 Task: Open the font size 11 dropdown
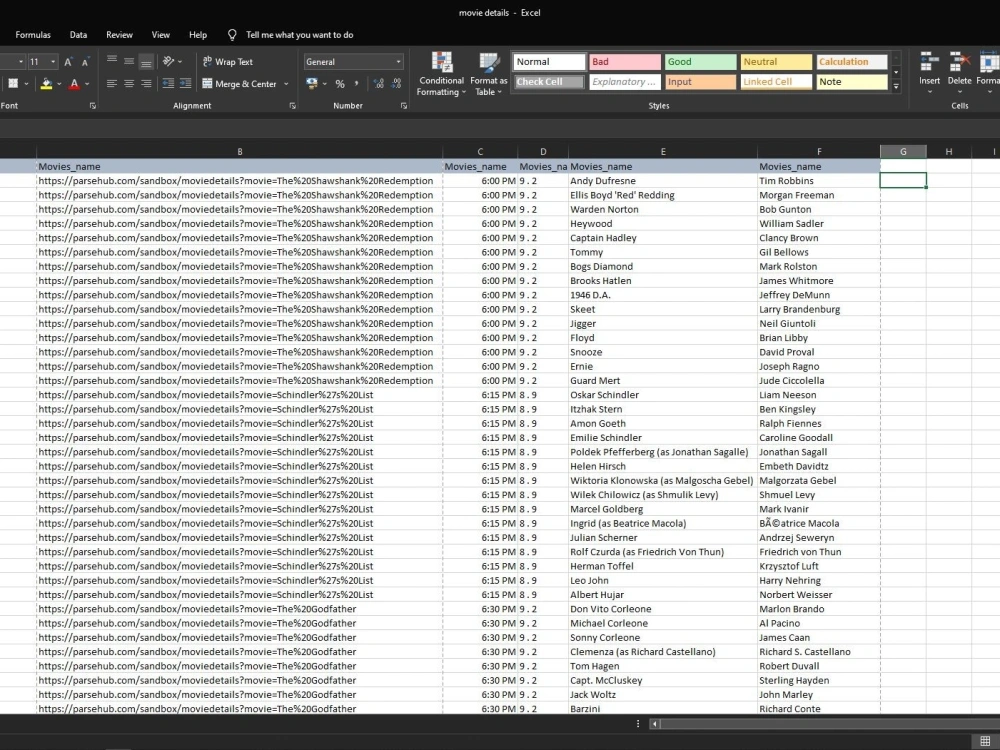pos(53,62)
